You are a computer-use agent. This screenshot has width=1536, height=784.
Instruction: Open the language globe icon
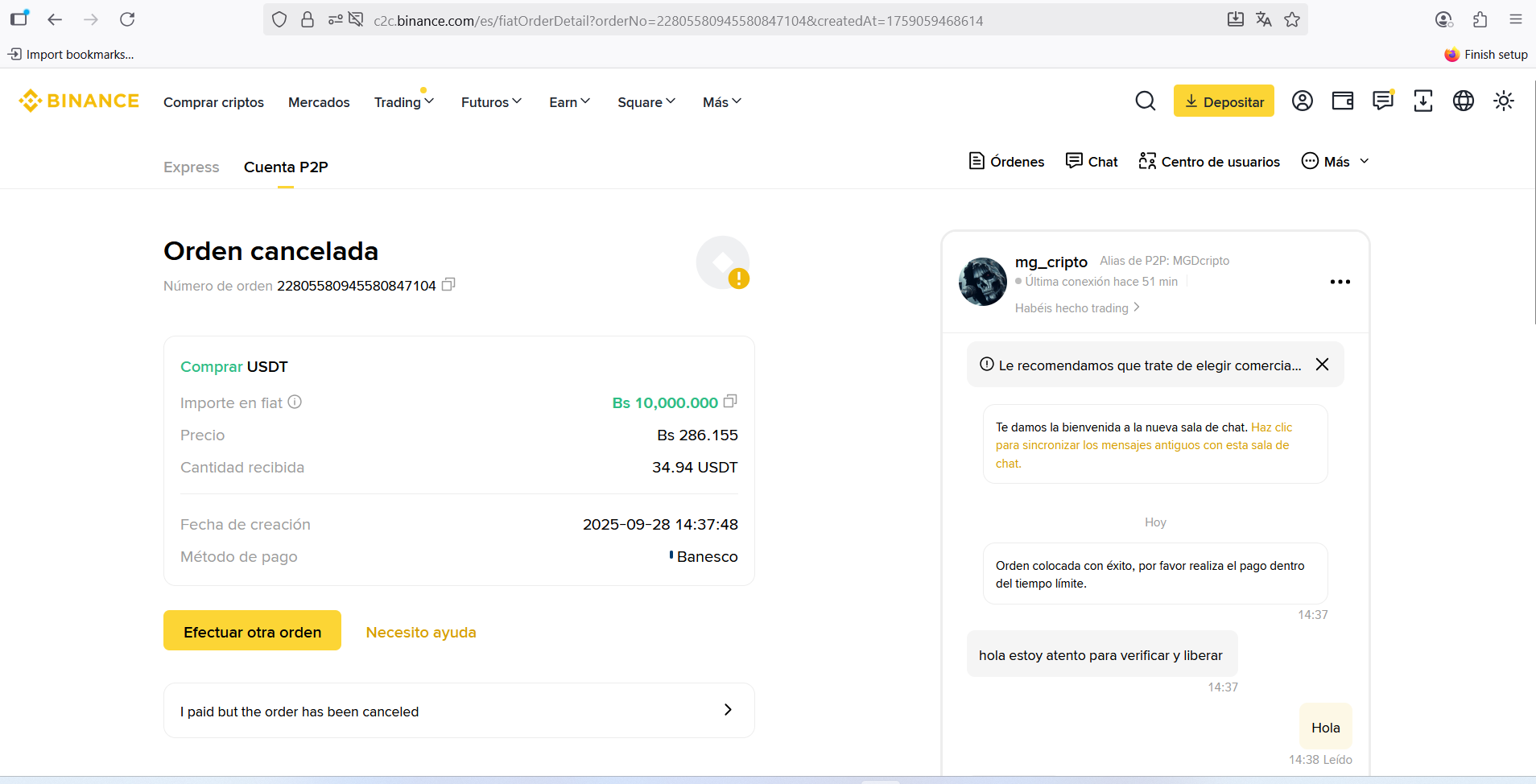point(1464,101)
